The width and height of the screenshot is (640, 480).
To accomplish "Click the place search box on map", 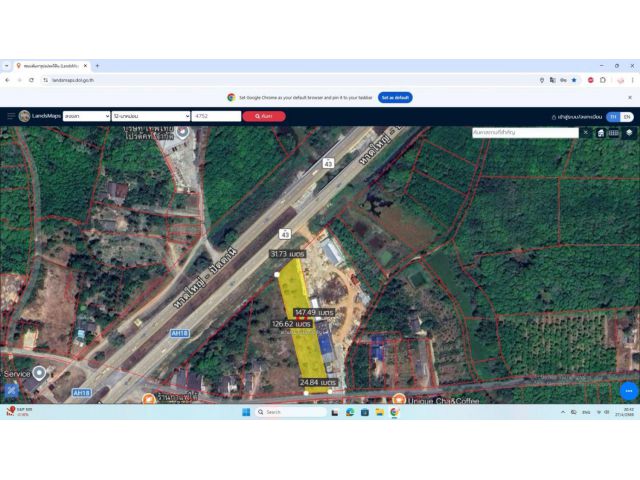I will (525, 133).
